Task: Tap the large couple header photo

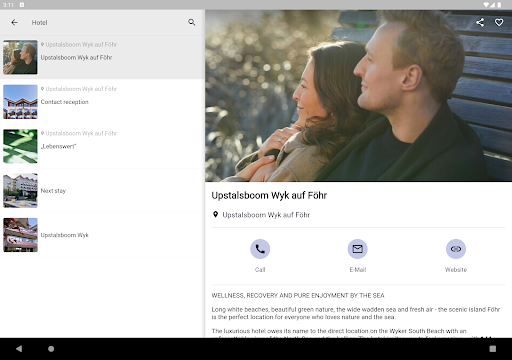Action: pos(358,96)
